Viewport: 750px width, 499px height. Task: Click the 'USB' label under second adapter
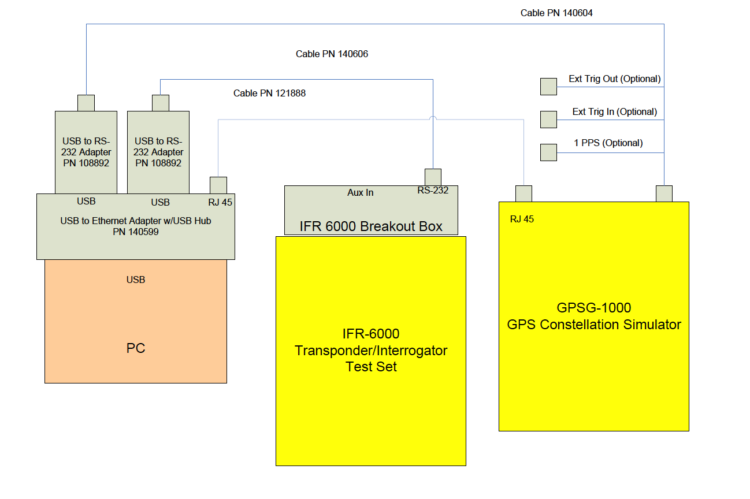[x=160, y=202]
